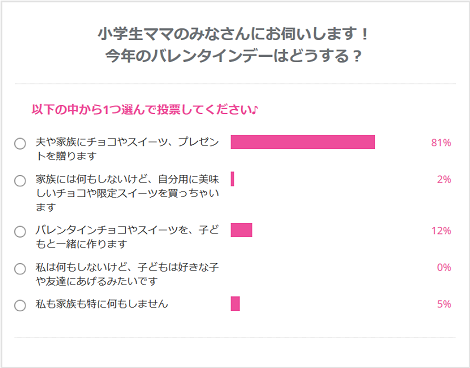Click option text 私も家族も特に何もしません

[x=102, y=304]
